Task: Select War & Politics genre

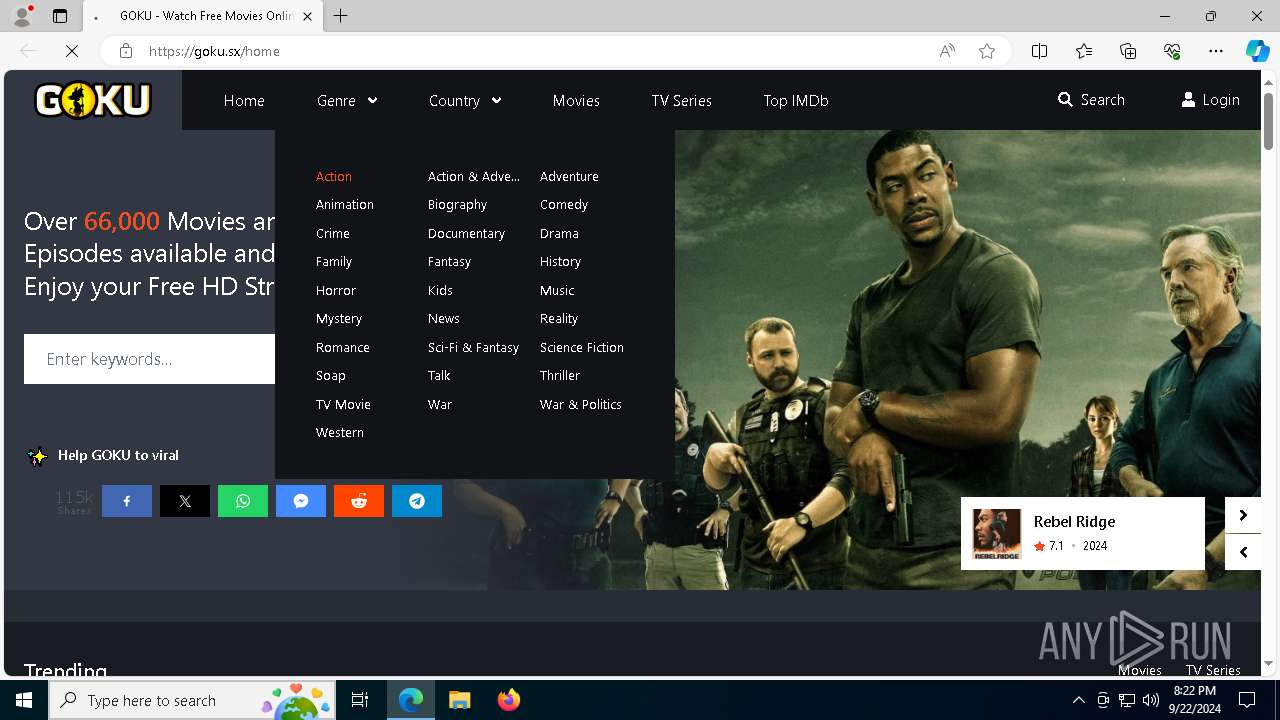Action: [581, 404]
